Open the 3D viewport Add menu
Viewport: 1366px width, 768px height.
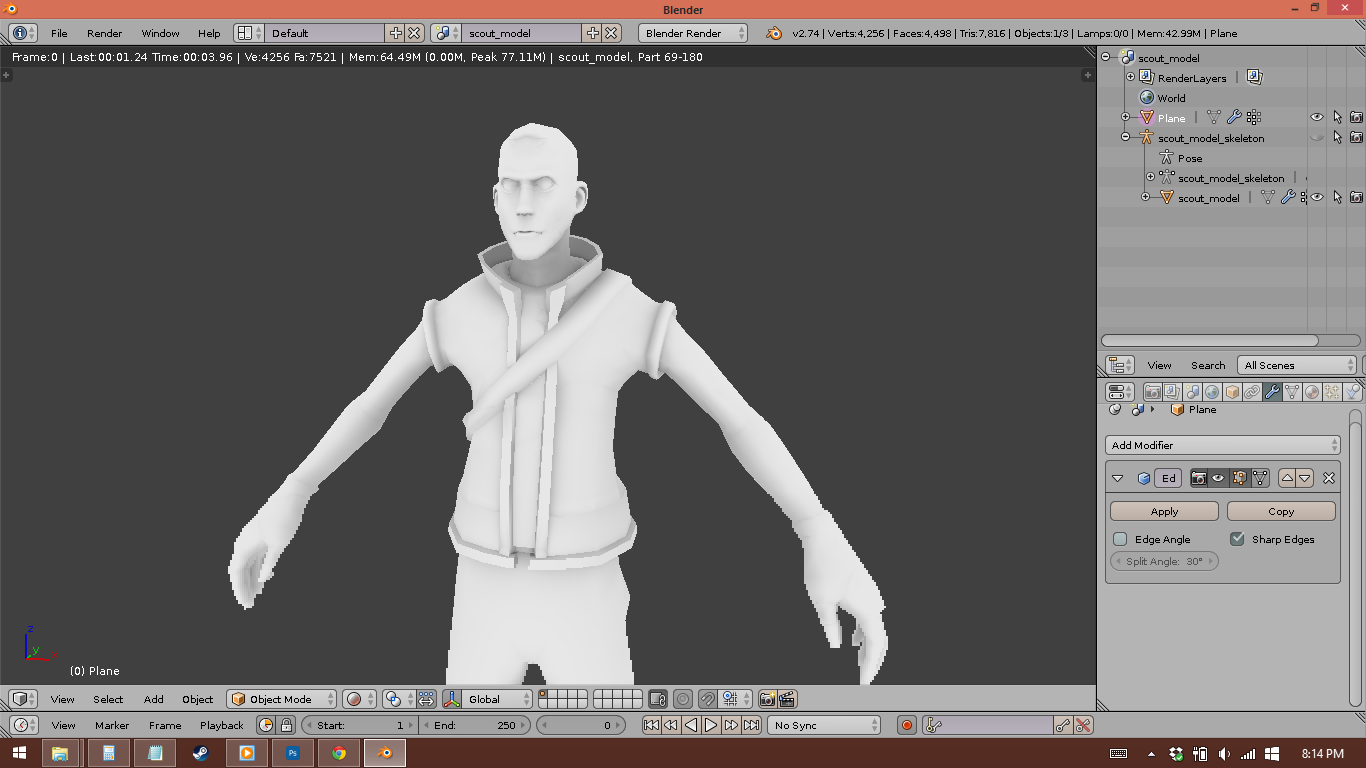click(153, 699)
